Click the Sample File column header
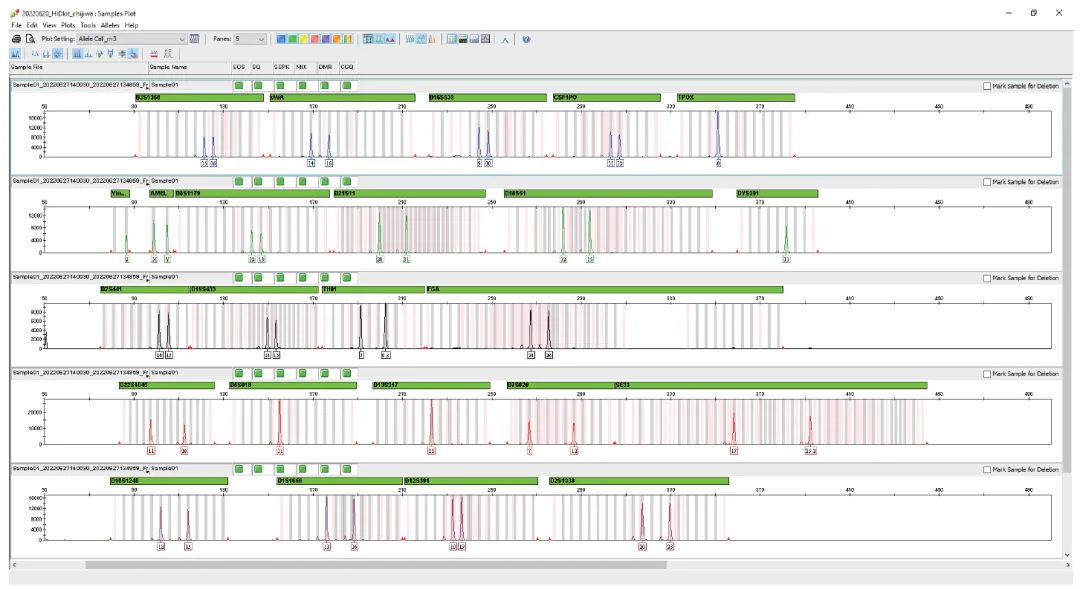Image resolution: width=1080 pixels, height=589 pixels. coord(79,67)
